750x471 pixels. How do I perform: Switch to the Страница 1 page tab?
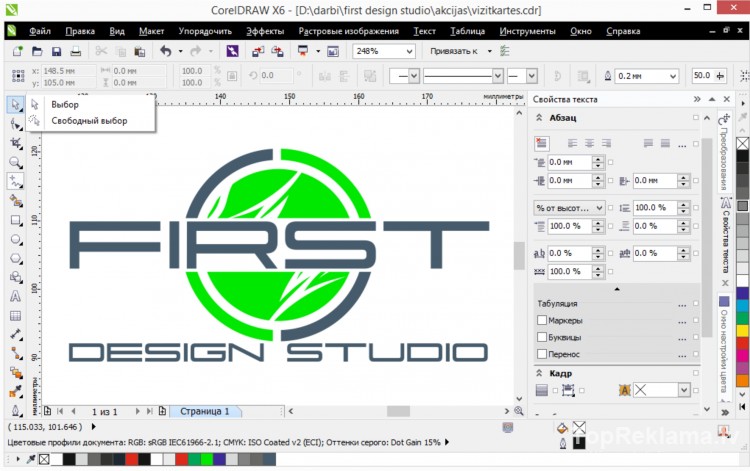point(205,411)
